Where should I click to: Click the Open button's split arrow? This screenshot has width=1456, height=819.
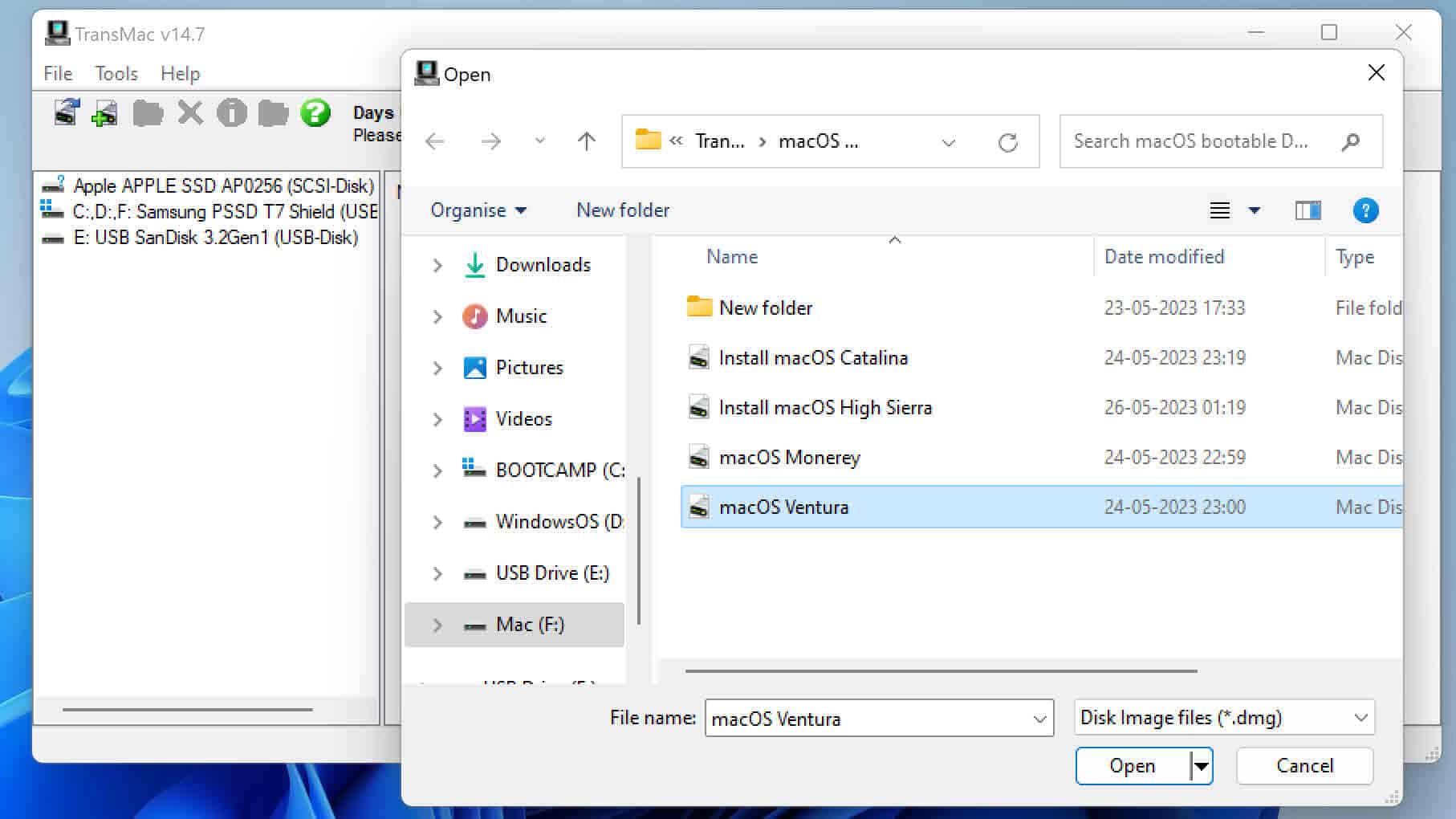[1201, 766]
